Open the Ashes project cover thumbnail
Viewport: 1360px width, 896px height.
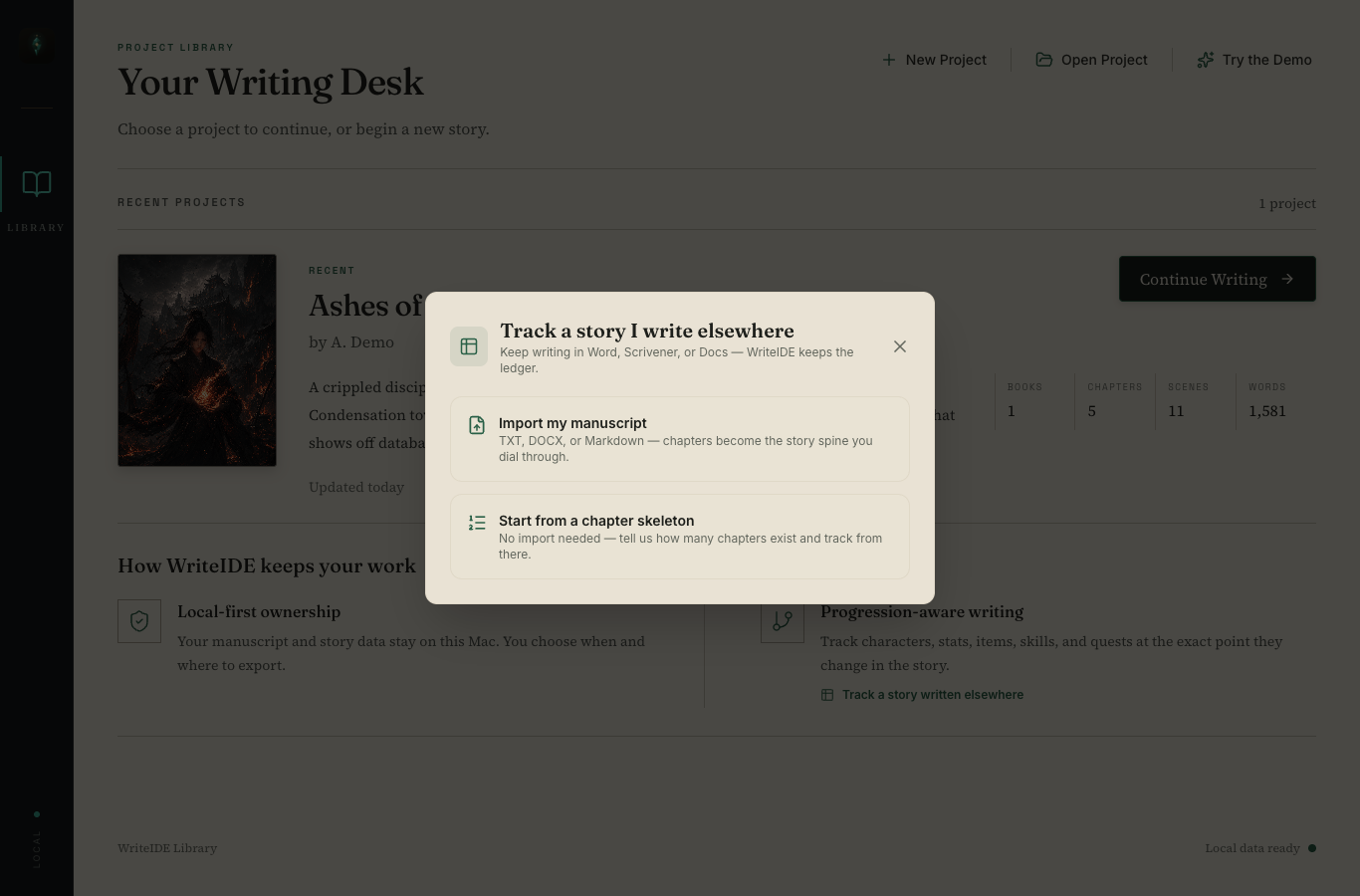(x=197, y=360)
